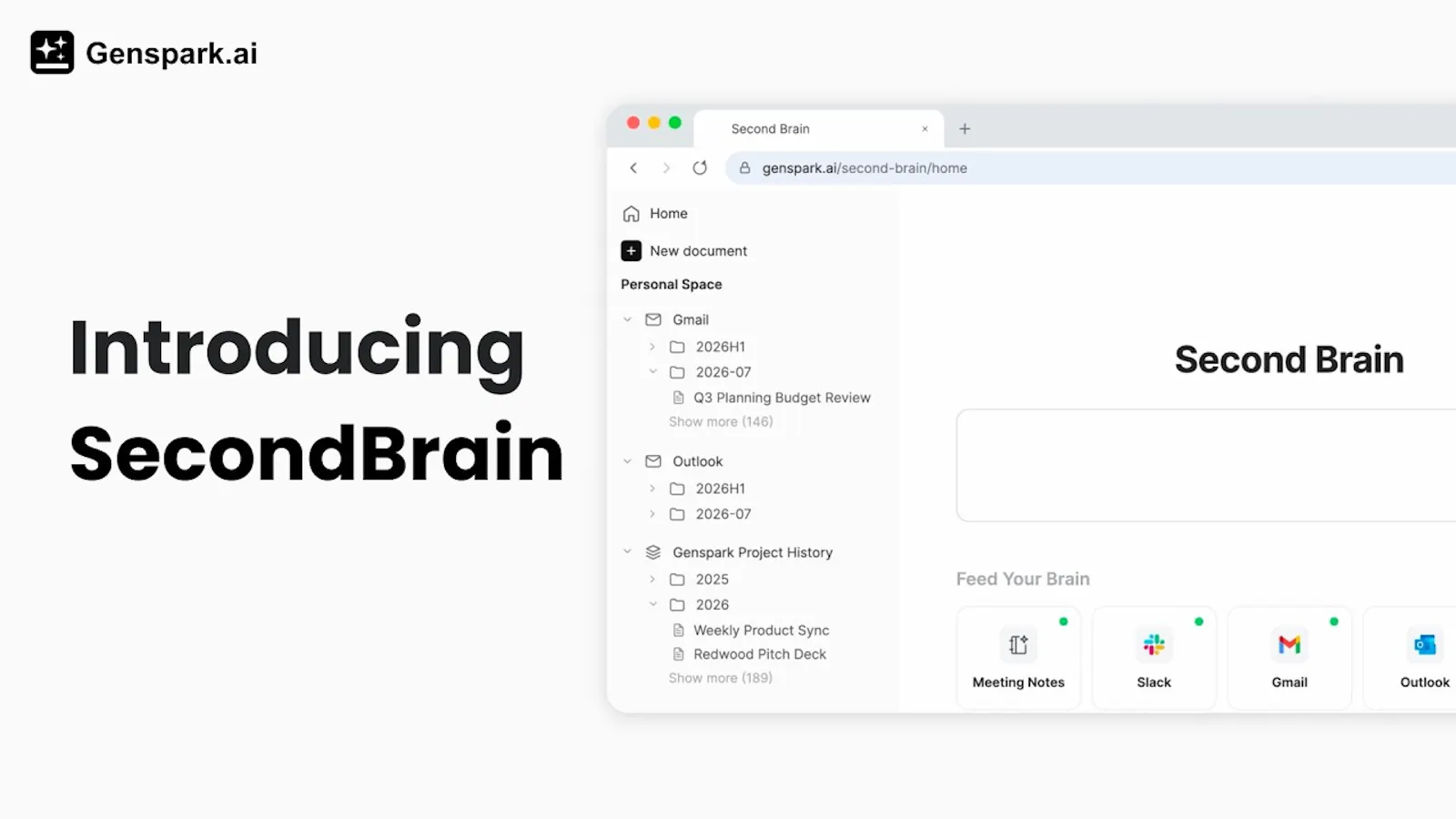Click the Personal Space heading

click(x=672, y=284)
